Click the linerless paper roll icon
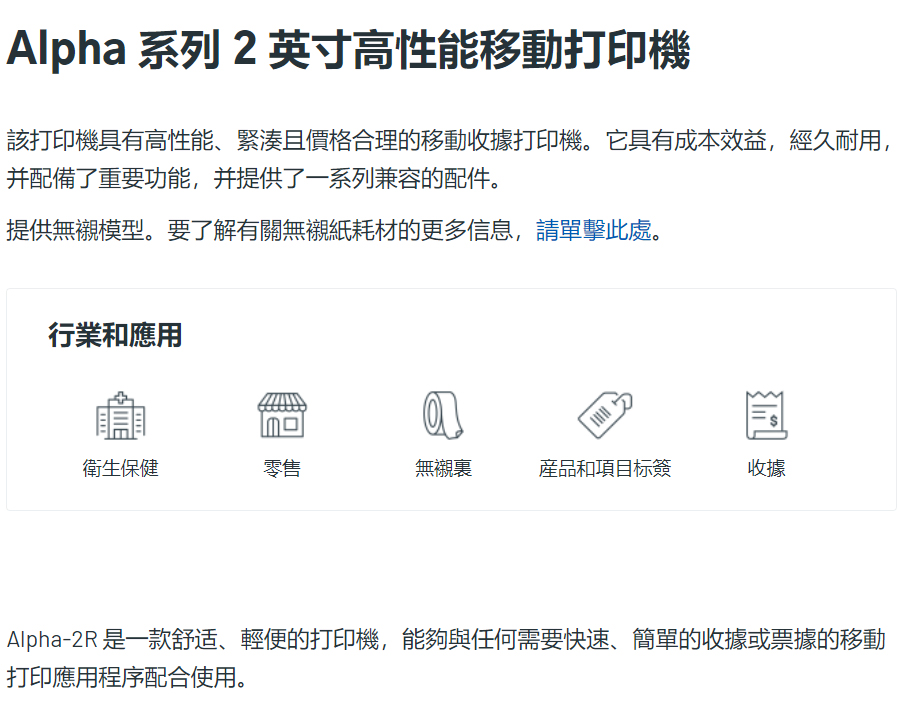This screenshot has height=713, width=904. 443,415
